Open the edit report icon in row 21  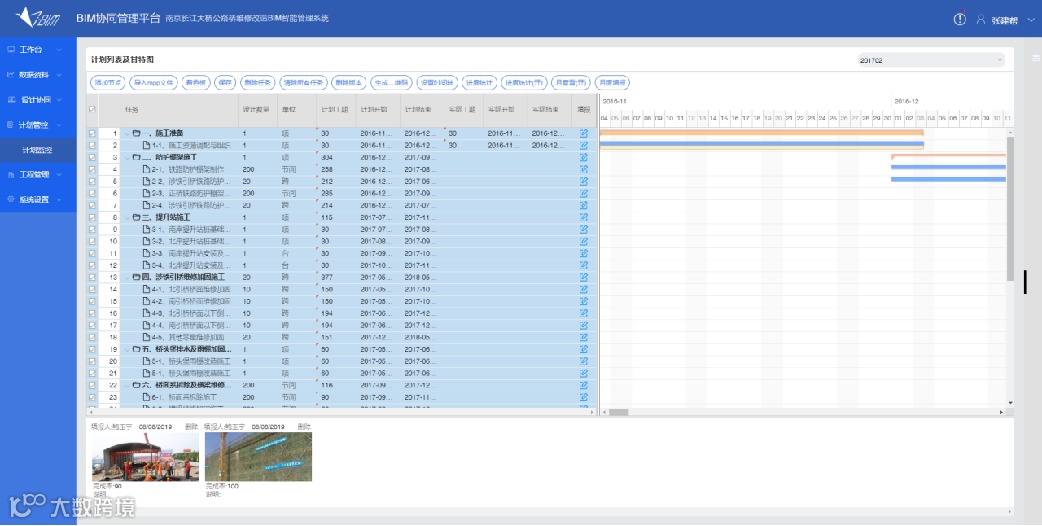coord(583,373)
